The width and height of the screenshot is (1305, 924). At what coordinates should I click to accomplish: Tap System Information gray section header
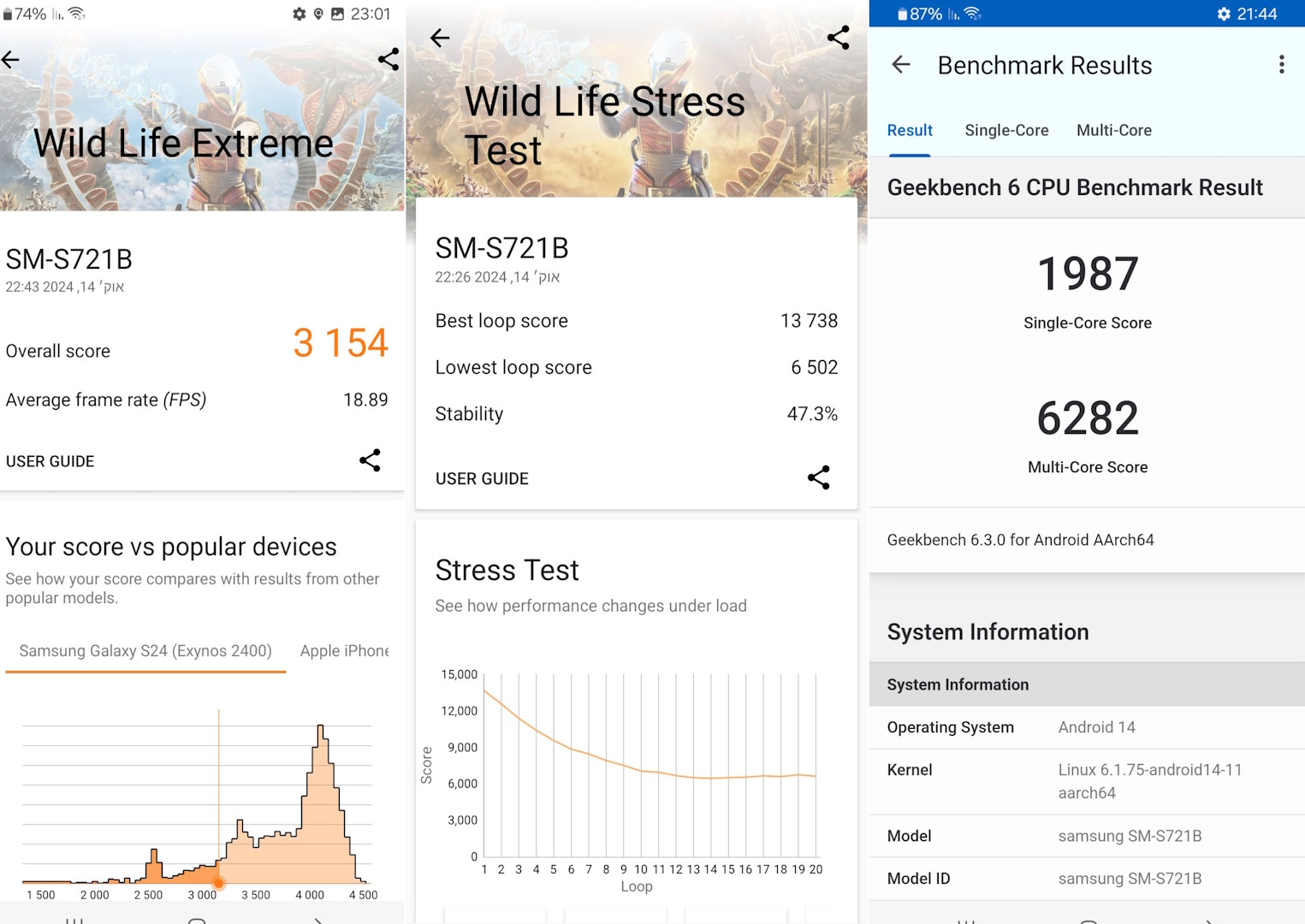[x=1087, y=684]
